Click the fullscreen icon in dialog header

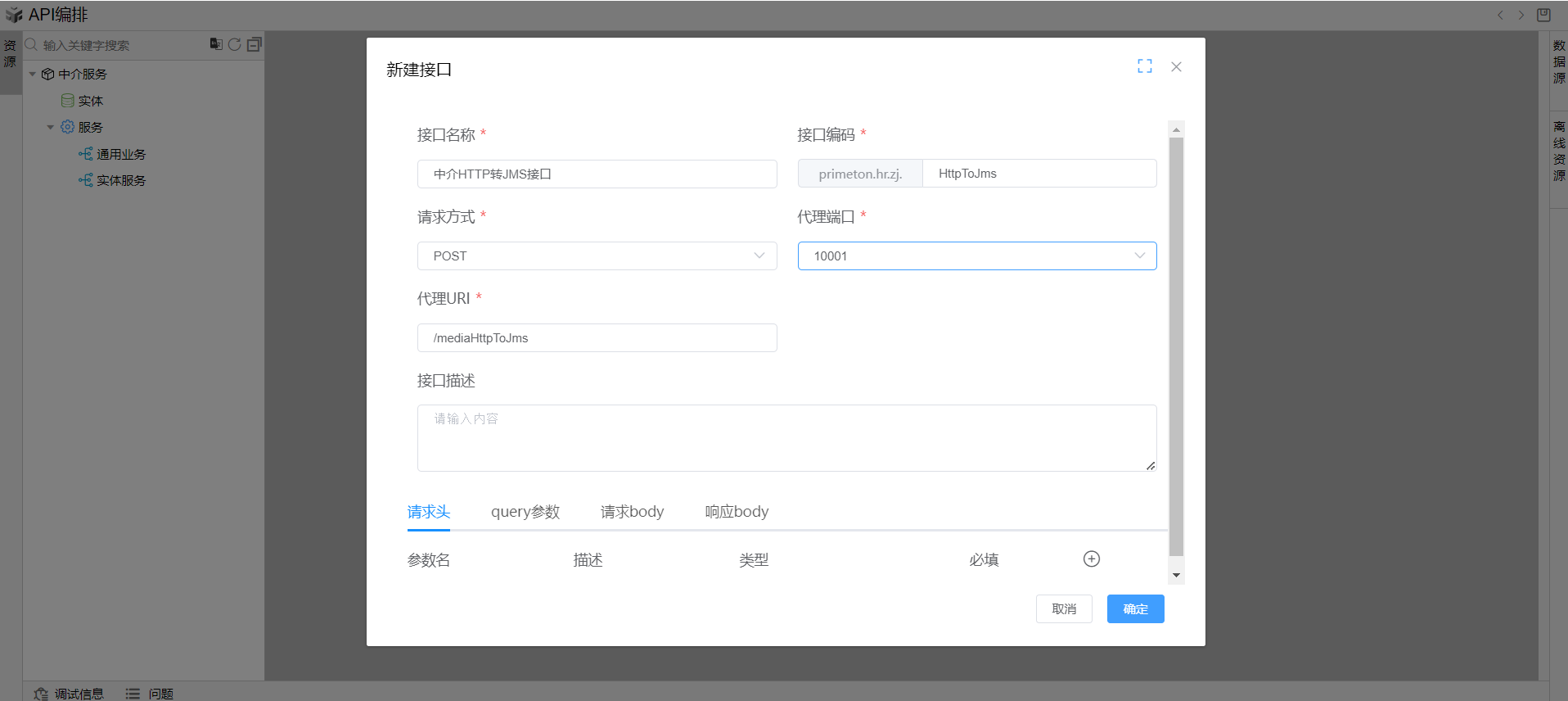[x=1144, y=66]
